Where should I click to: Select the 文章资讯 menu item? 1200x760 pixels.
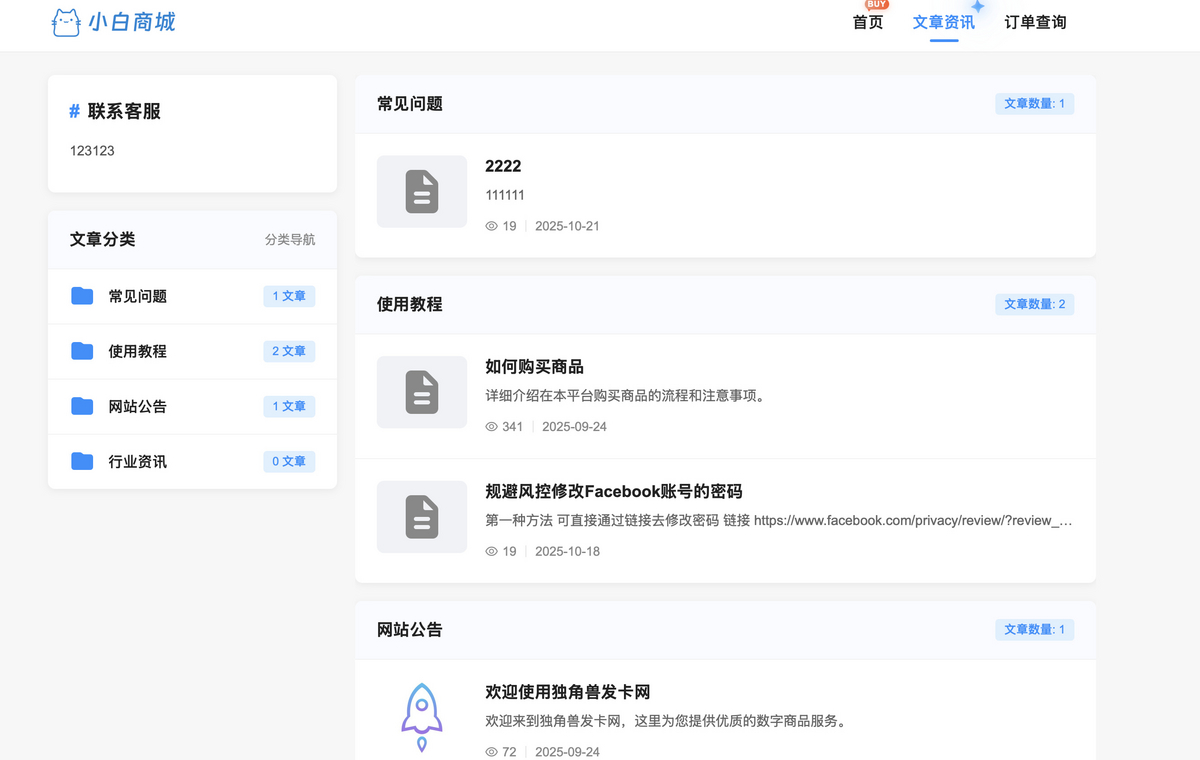click(943, 22)
